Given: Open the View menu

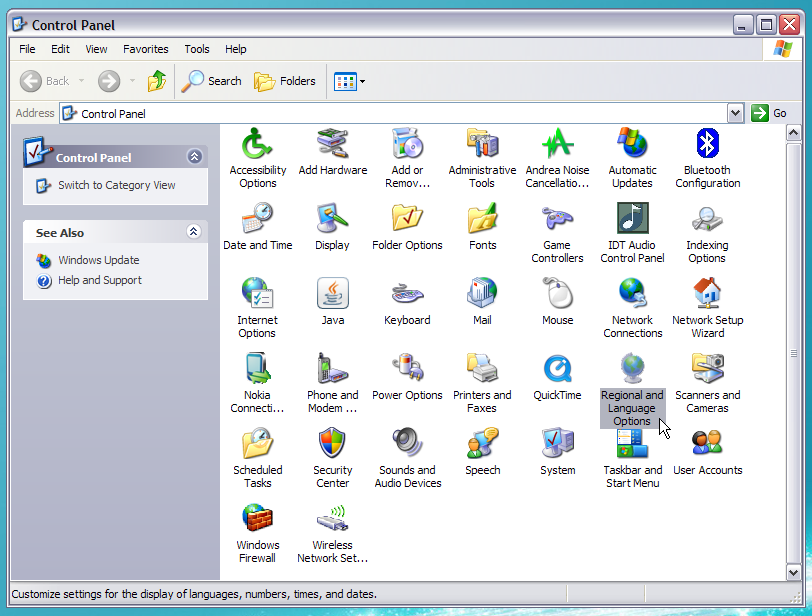Looking at the screenshot, I should pos(96,49).
